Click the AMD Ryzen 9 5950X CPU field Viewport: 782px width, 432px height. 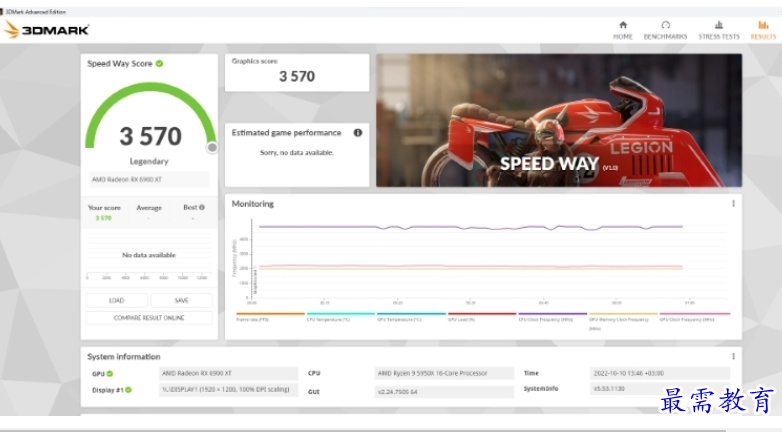tap(444, 373)
